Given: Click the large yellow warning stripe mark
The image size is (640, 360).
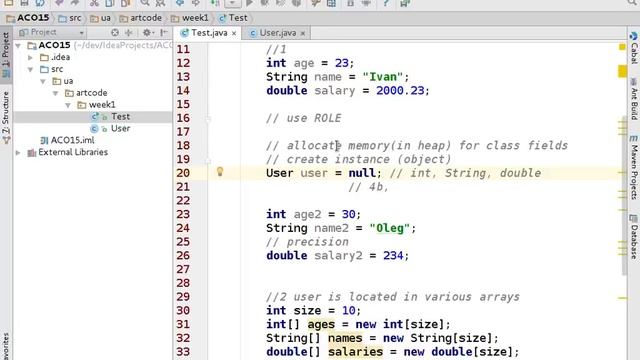Looking at the screenshot, I should coord(622,71).
